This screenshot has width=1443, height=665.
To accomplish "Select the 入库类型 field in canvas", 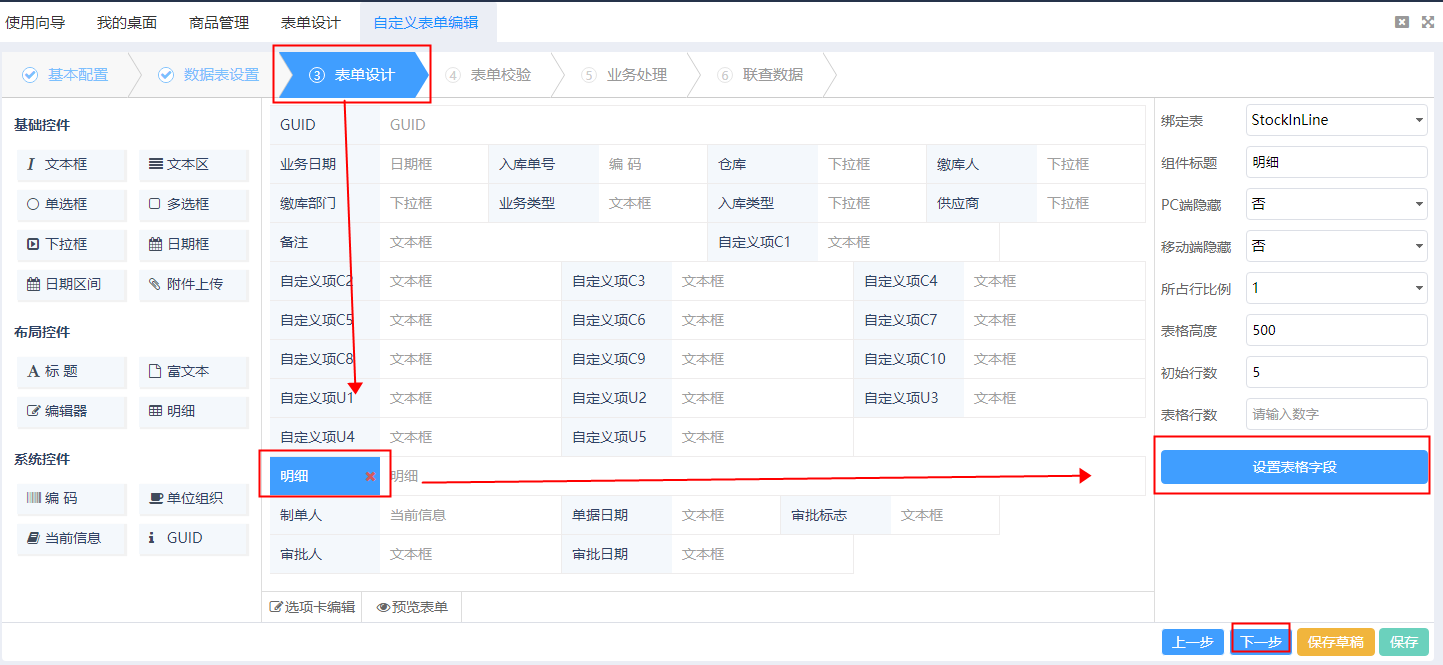I will [x=818, y=203].
